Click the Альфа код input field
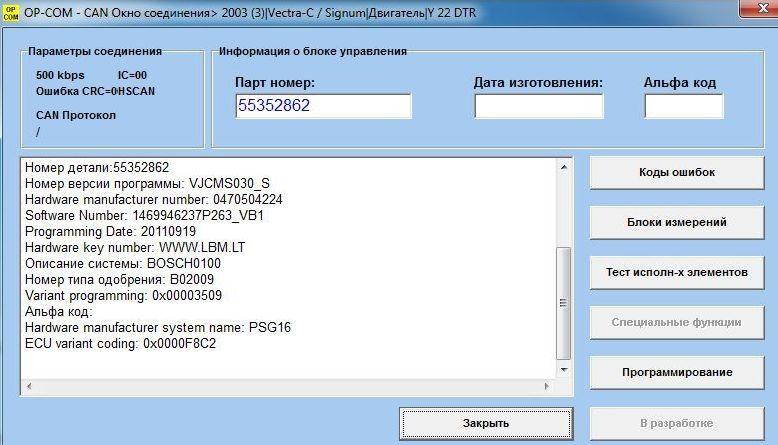Viewport: 778px width, 445px height. tap(684, 106)
